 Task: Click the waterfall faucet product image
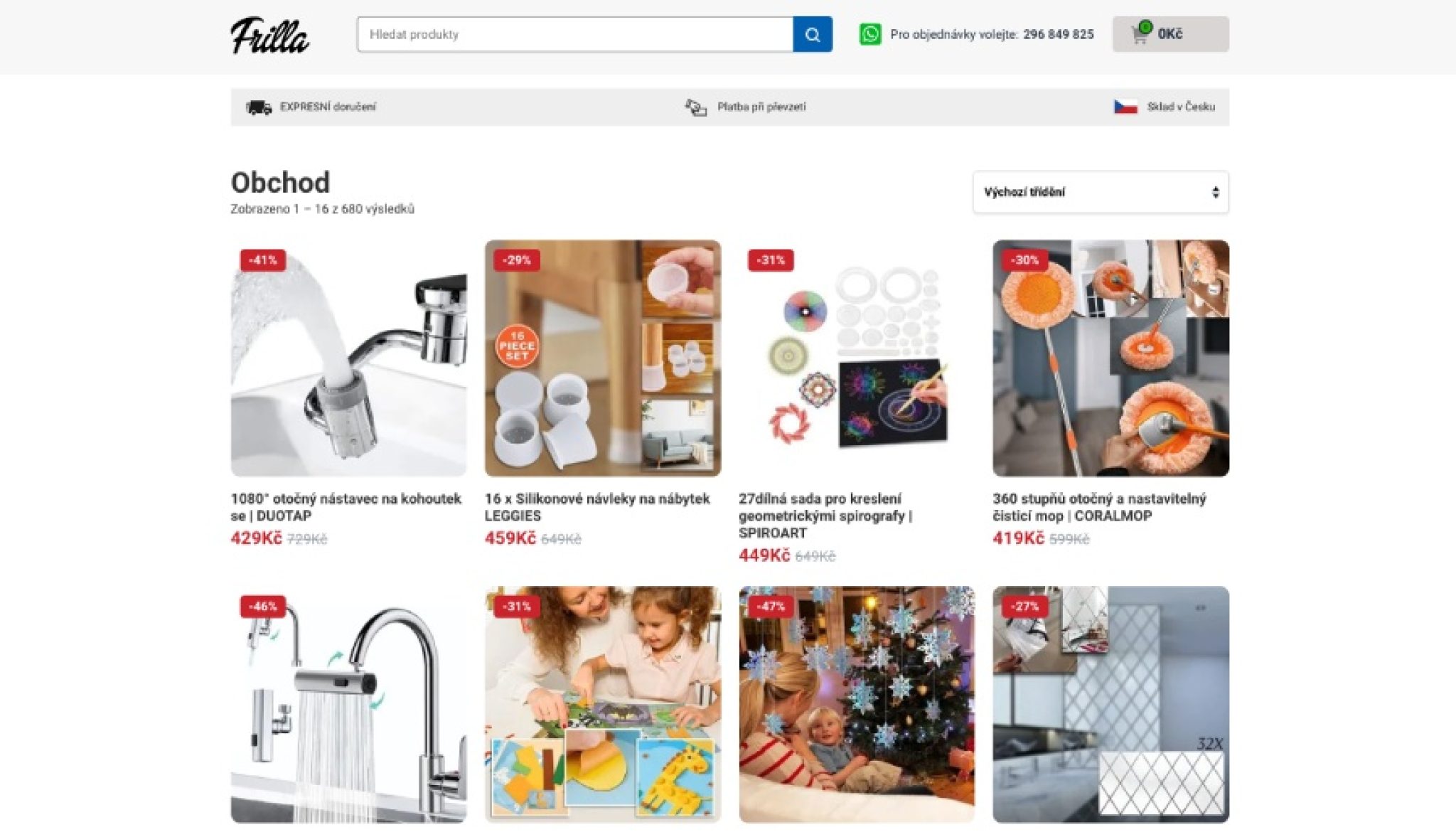coord(348,704)
